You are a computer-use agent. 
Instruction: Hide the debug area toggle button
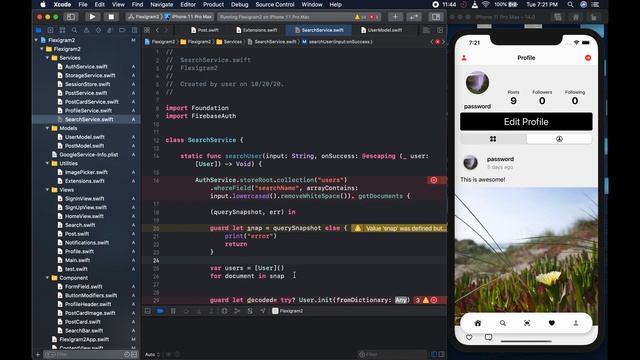coord(148,311)
